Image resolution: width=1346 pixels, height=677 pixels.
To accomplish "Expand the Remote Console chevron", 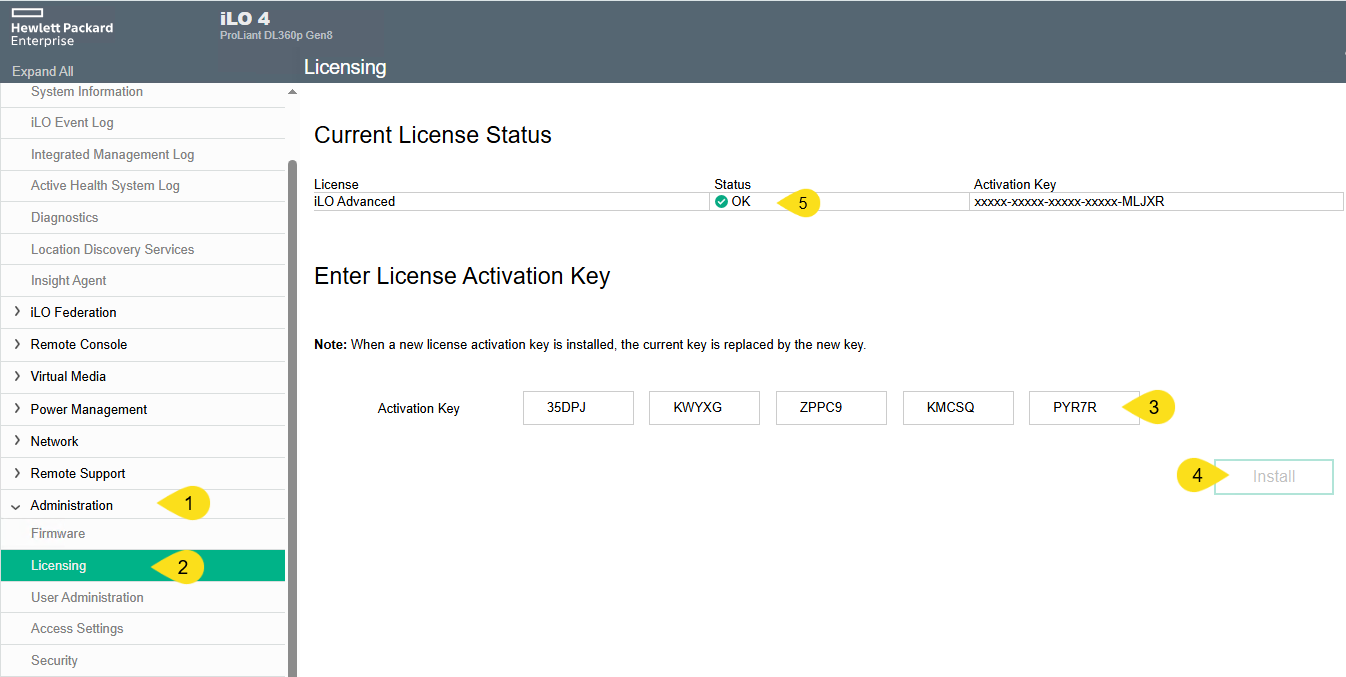I will click(x=17, y=345).
